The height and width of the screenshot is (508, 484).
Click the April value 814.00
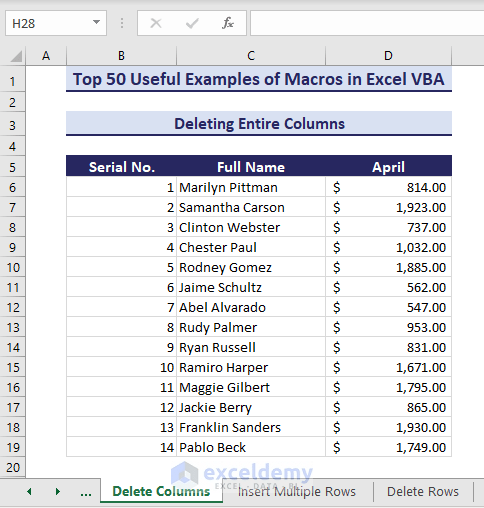pyautogui.click(x=388, y=187)
